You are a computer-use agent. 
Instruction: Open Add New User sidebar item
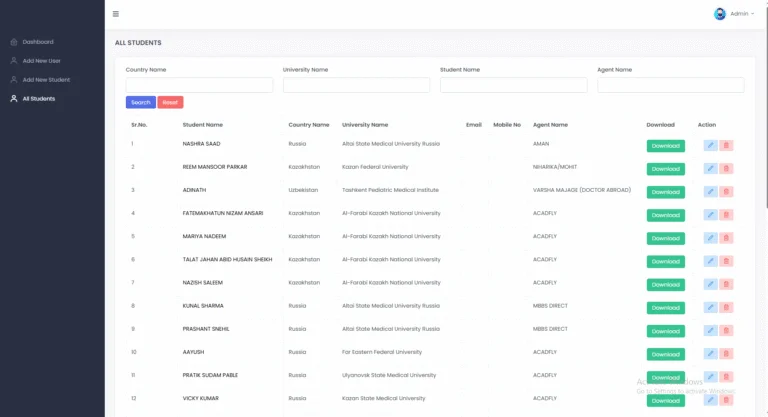[41, 61]
